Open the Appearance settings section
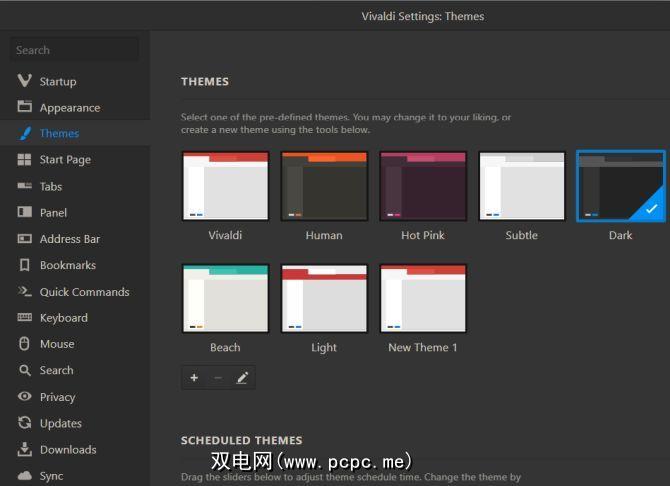 coord(70,108)
